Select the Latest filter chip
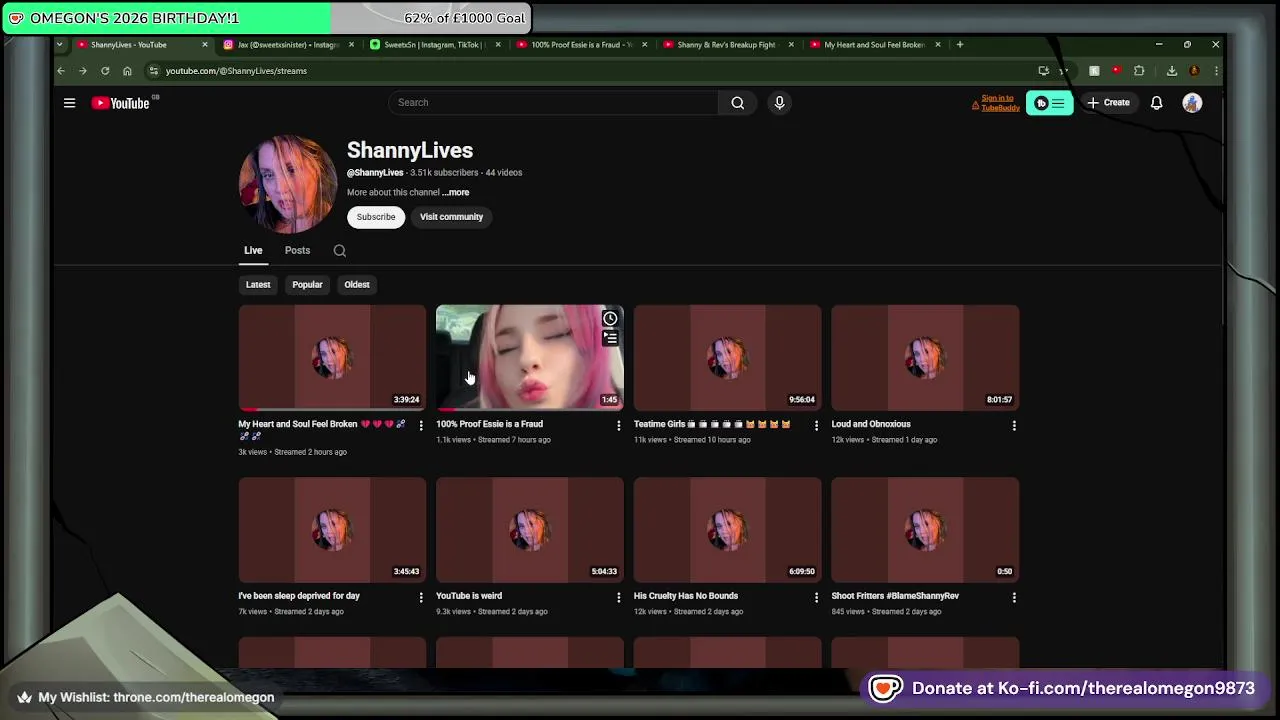The width and height of the screenshot is (1280, 720). pos(258,285)
